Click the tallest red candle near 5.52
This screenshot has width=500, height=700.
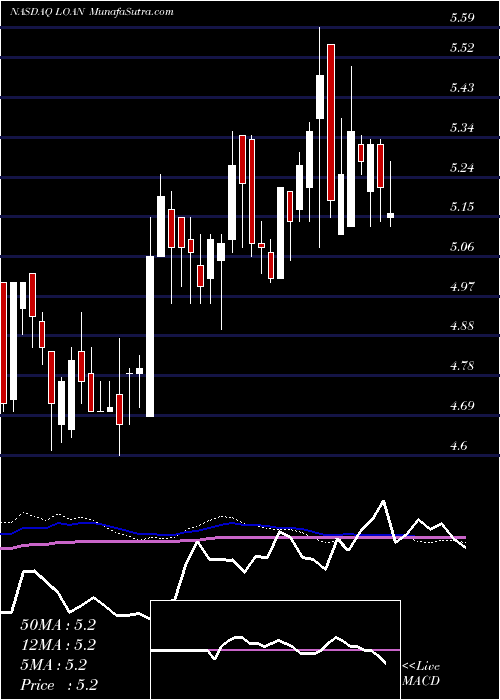331,122
